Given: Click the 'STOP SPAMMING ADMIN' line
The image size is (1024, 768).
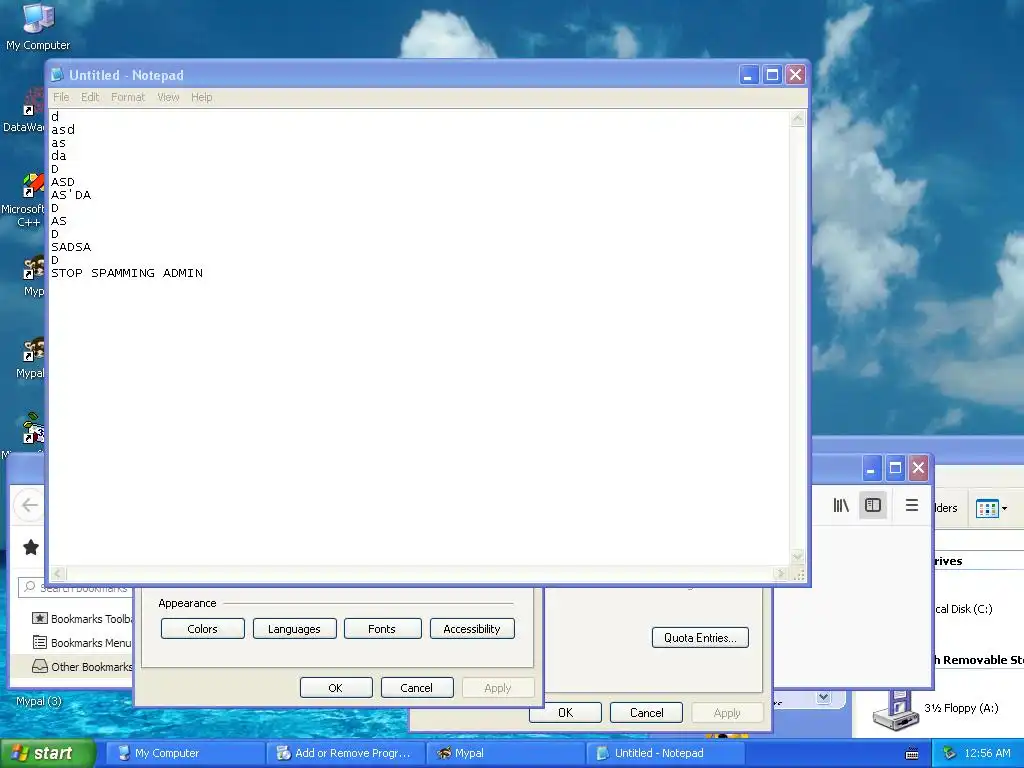Looking at the screenshot, I should (x=127, y=273).
